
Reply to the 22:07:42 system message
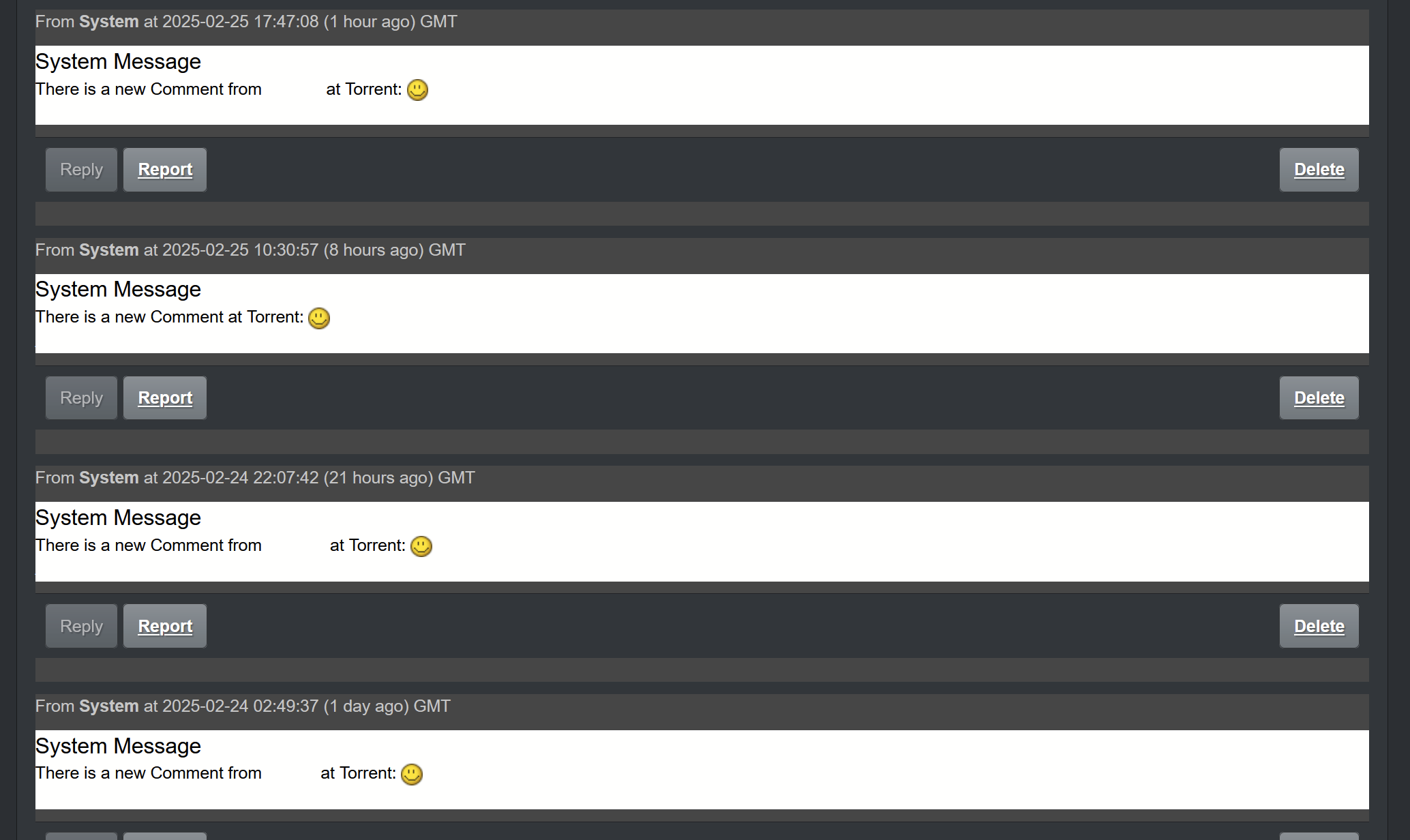click(x=81, y=626)
